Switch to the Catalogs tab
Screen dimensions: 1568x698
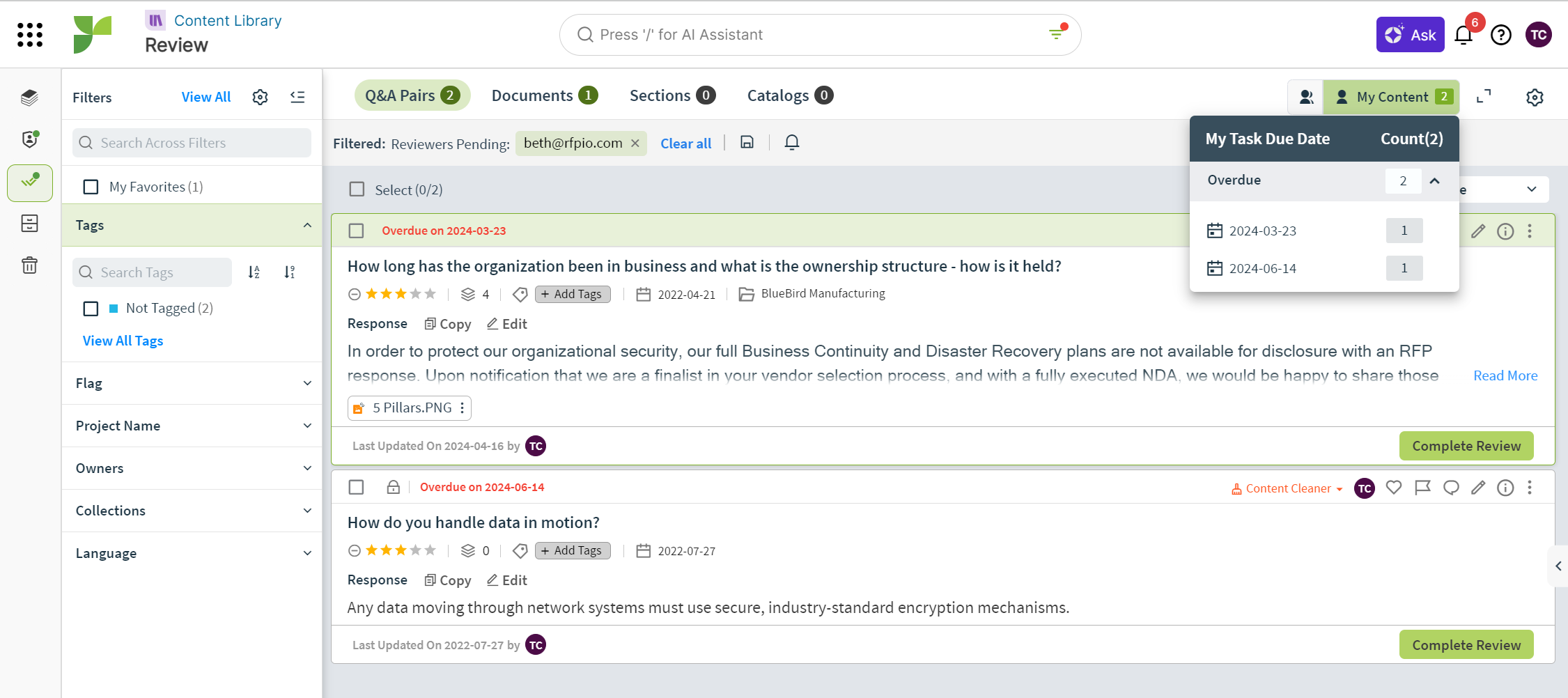click(x=790, y=95)
